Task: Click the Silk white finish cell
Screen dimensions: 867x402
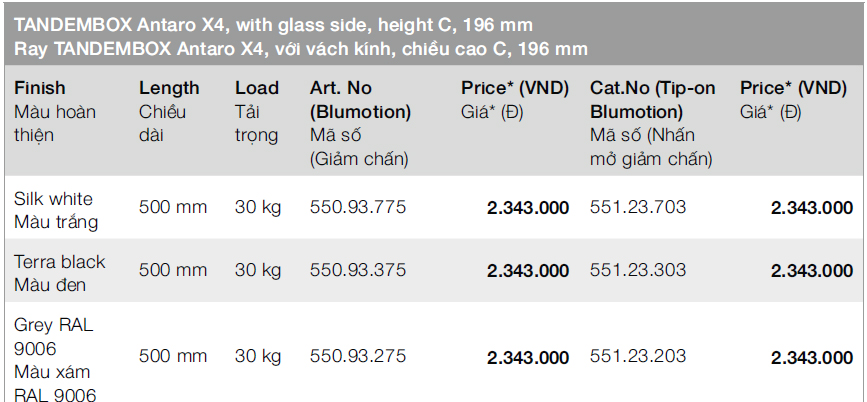Action: coord(56,210)
